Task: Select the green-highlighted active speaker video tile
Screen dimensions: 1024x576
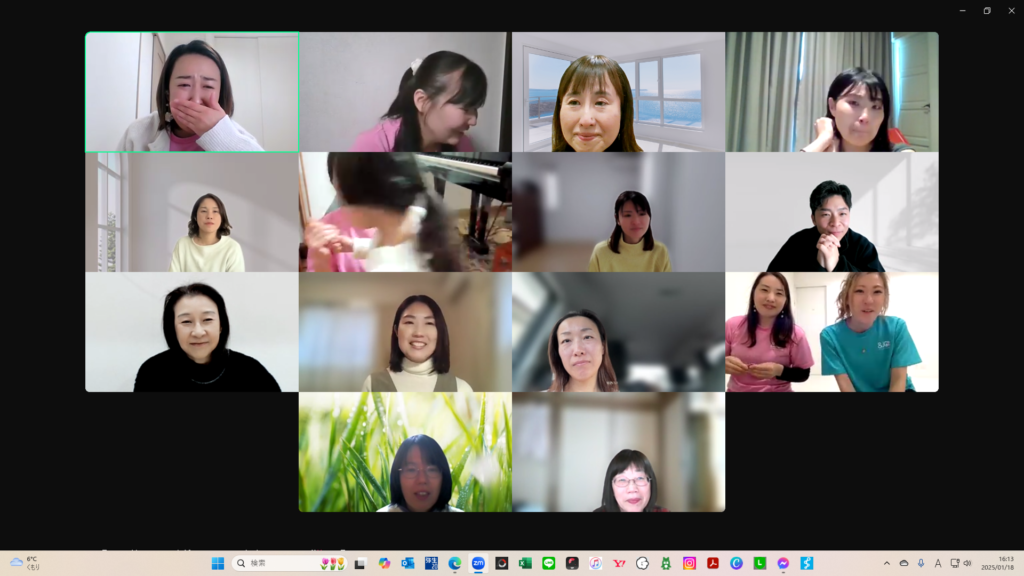Action: pos(192,92)
